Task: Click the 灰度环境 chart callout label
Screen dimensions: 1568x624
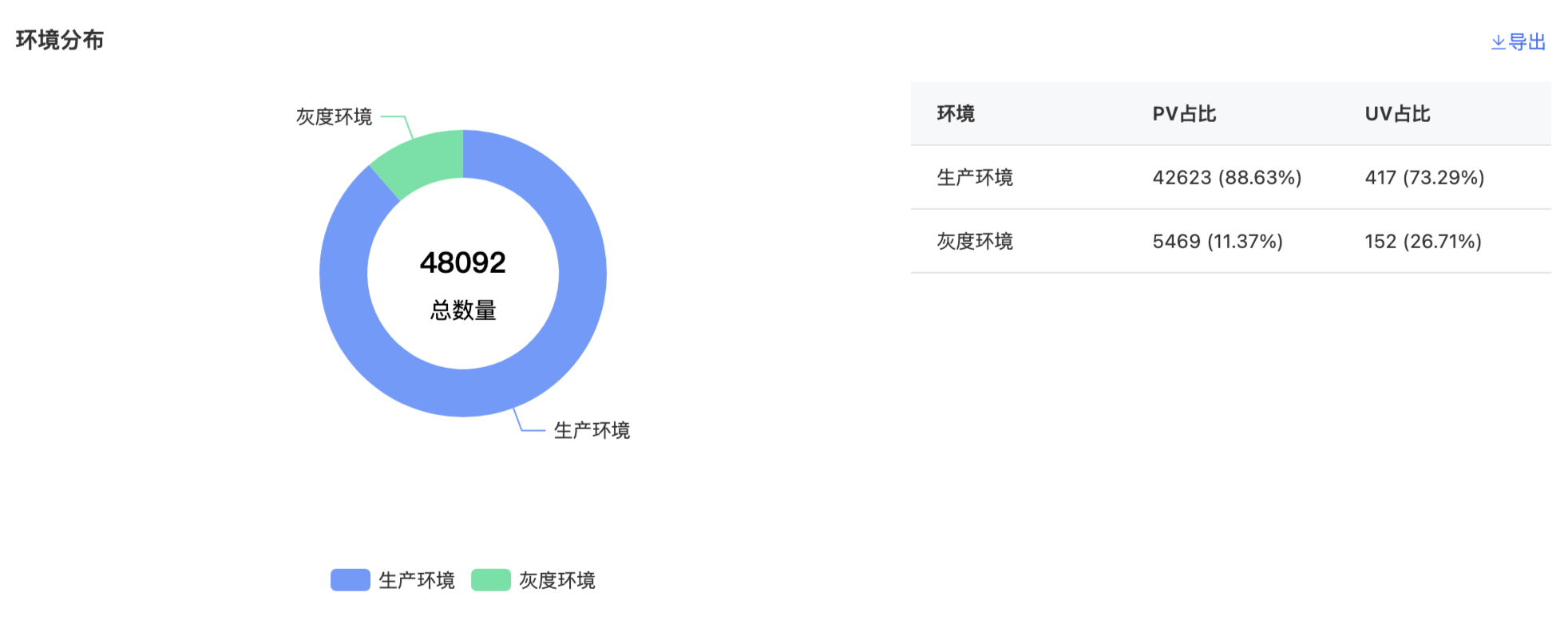Action: coord(335,117)
